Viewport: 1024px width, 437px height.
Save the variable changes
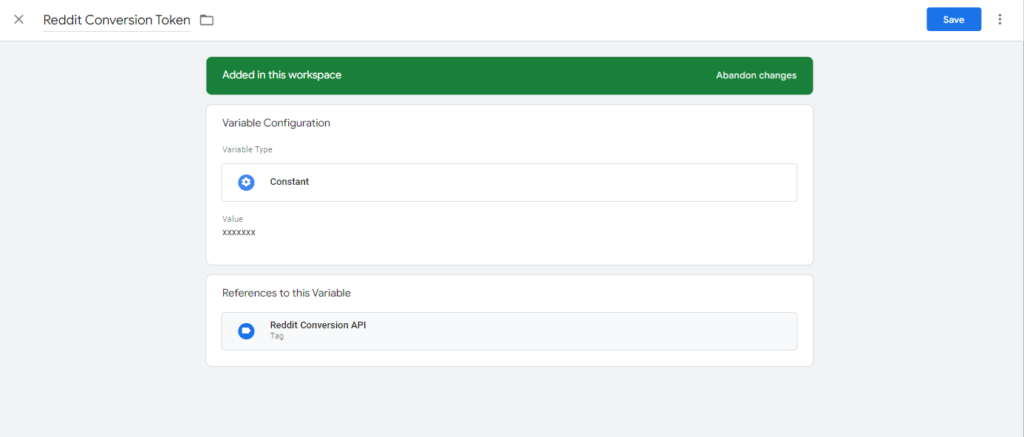coord(953,20)
